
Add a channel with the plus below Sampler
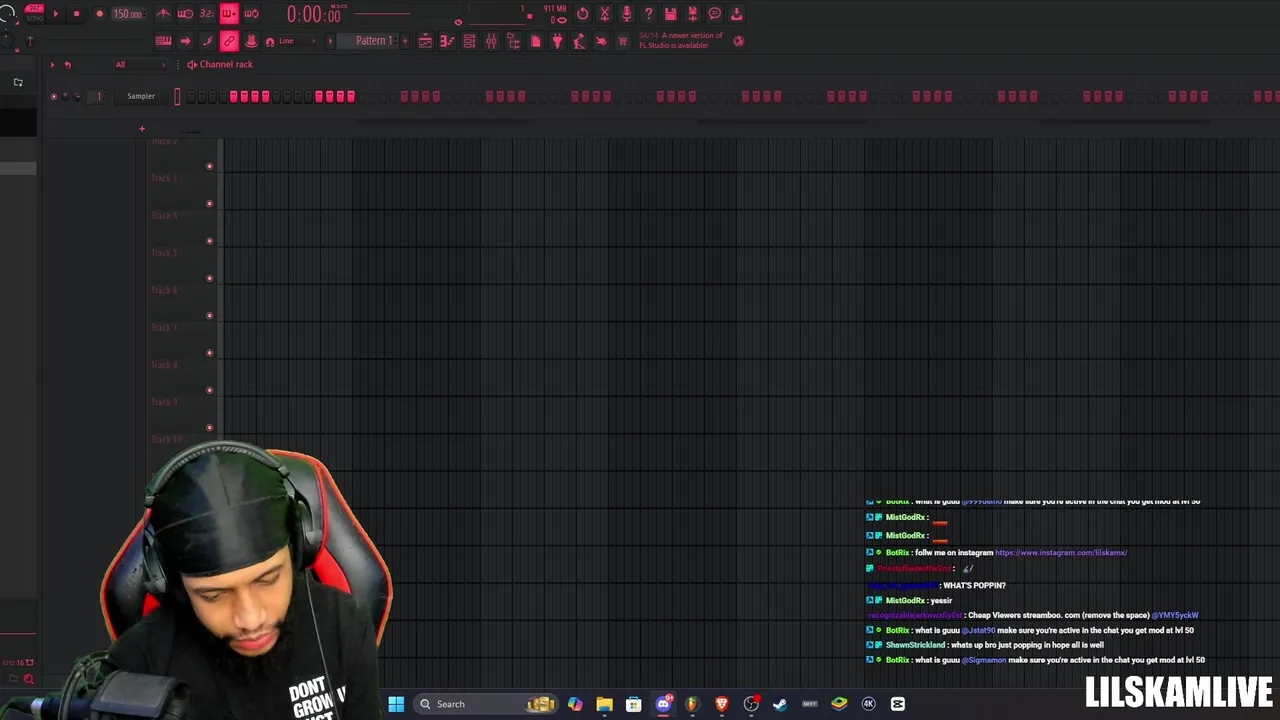[x=142, y=128]
